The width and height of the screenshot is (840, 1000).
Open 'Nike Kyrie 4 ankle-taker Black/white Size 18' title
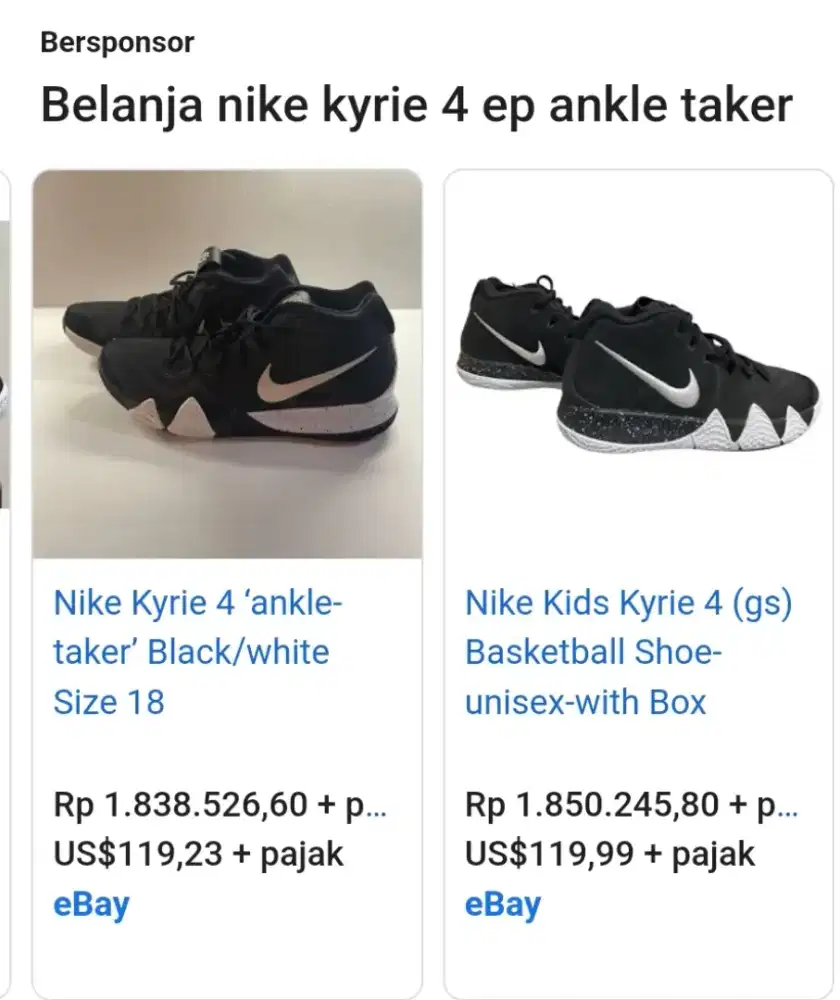pos(197,652)
